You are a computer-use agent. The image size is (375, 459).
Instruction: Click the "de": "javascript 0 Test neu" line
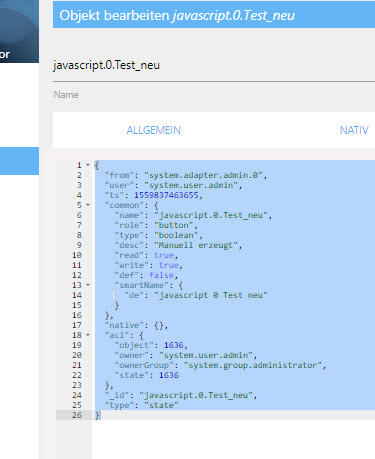196,295
